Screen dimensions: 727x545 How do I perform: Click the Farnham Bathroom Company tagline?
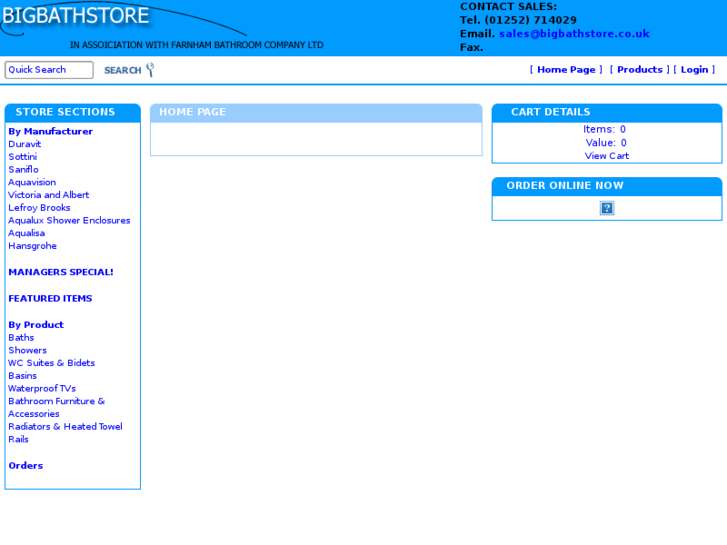(x=197, y=45)
